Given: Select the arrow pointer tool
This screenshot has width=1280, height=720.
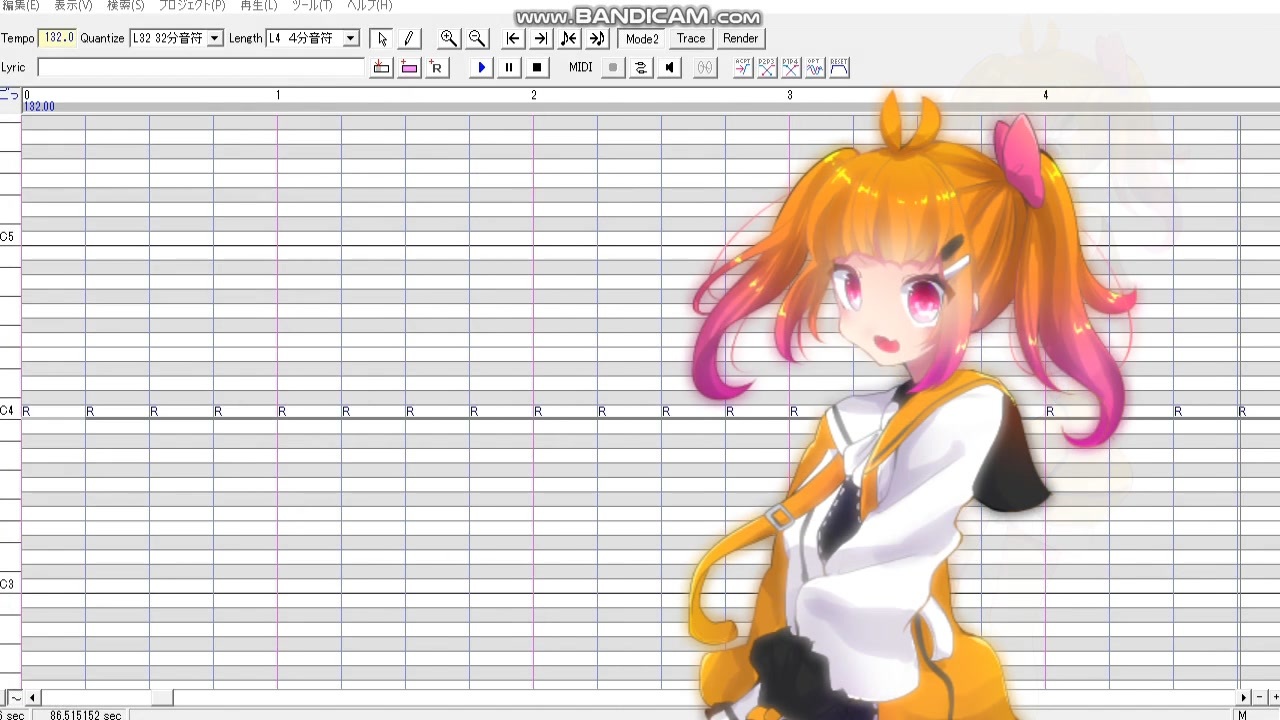Looking at the screenshot, I should 382,39.
